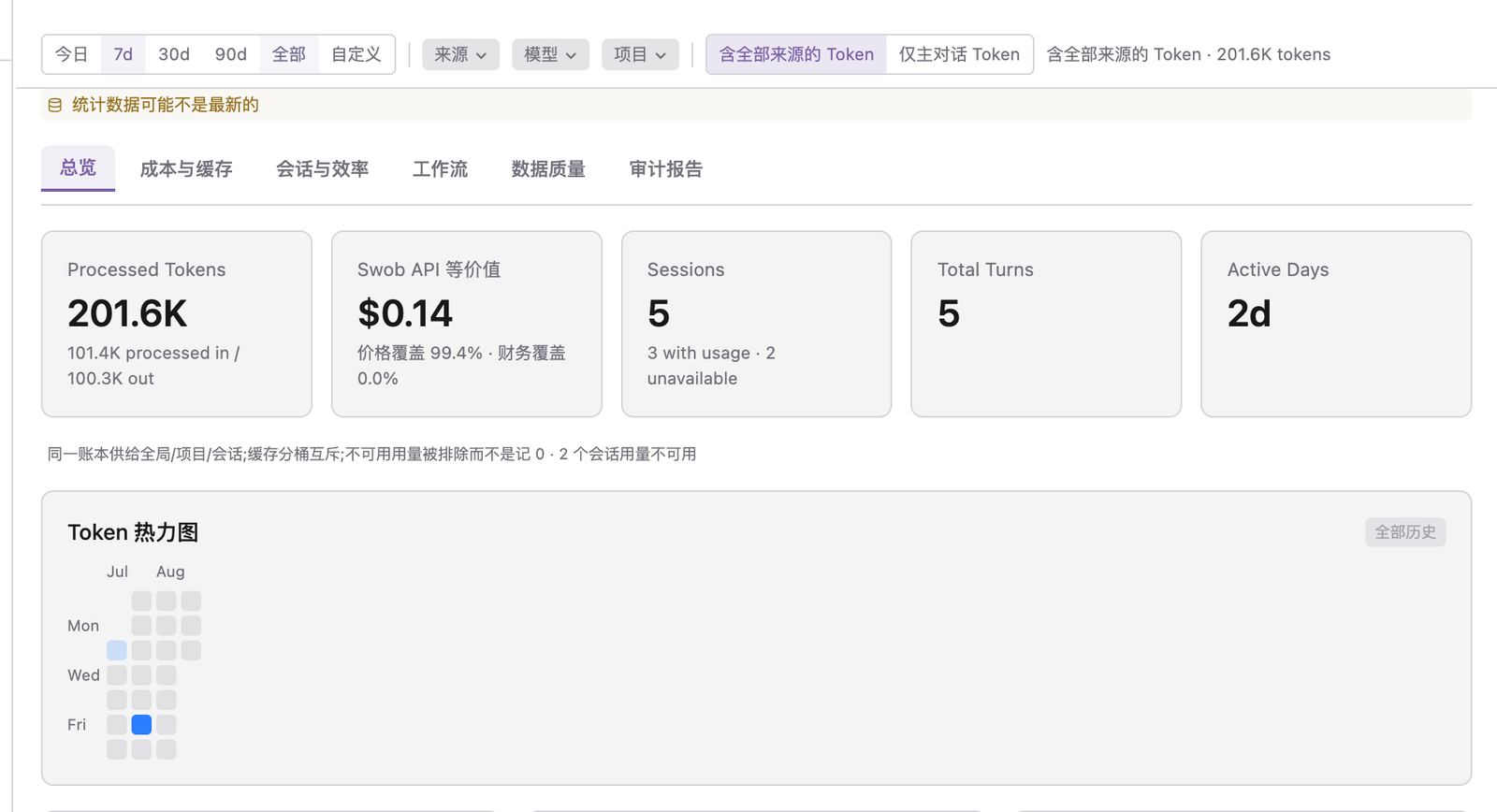Click the dark blue Friday heatmap cell
1497x812 pixels.
coord(141,724)
